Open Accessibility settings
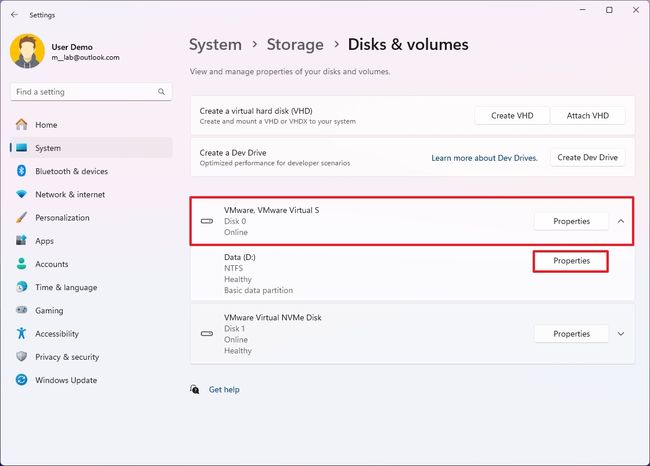 pos(56,334)
